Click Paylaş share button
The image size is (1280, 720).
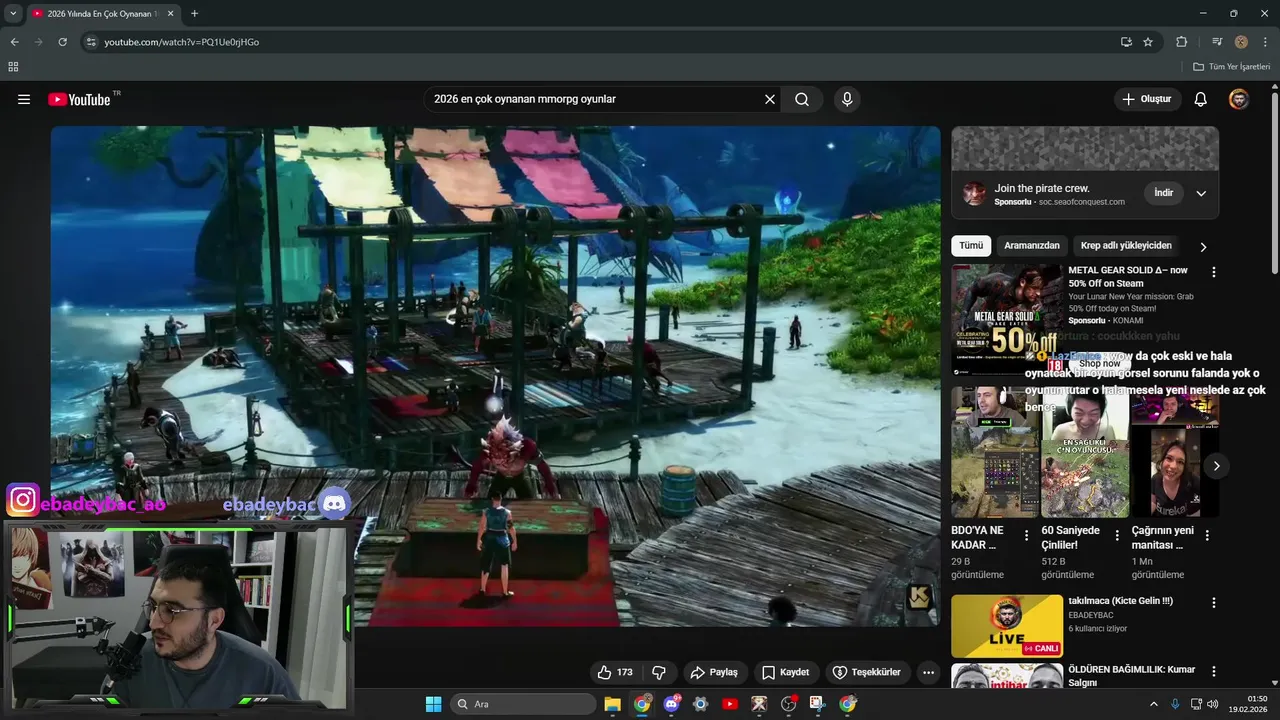(x=714, y=672)
